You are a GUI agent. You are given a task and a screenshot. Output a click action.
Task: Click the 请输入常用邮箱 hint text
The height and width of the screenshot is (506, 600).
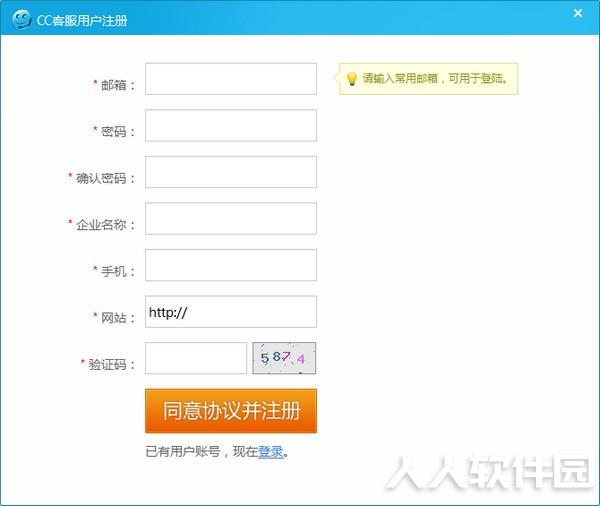[435, 78]
